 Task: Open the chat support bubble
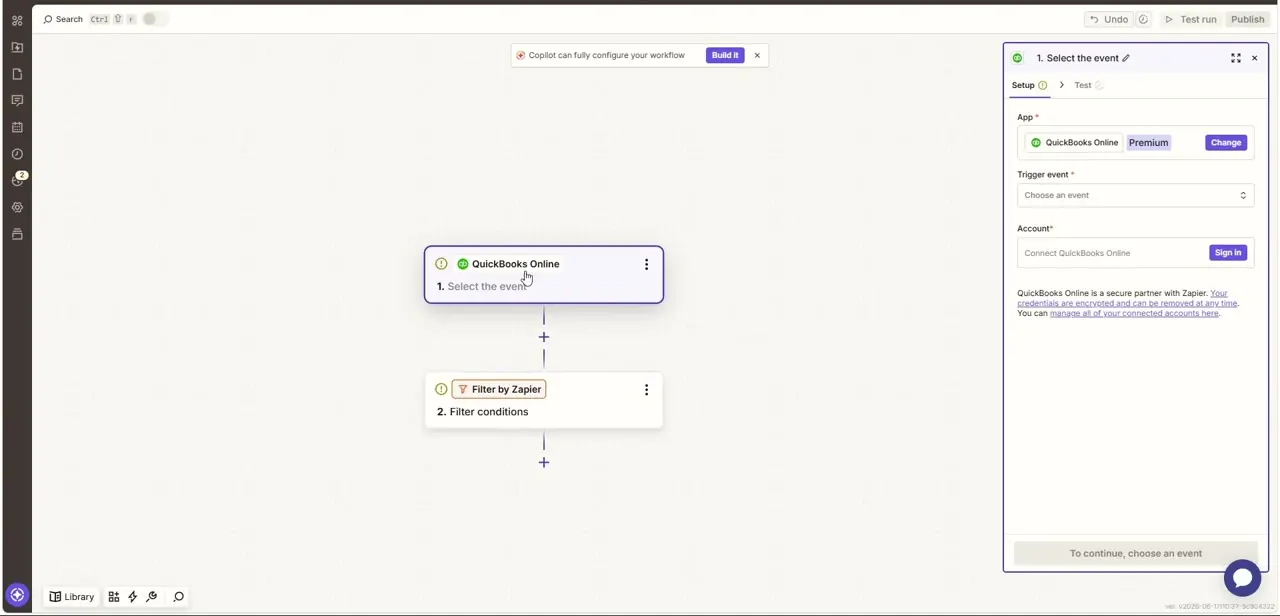point(1242,578)
